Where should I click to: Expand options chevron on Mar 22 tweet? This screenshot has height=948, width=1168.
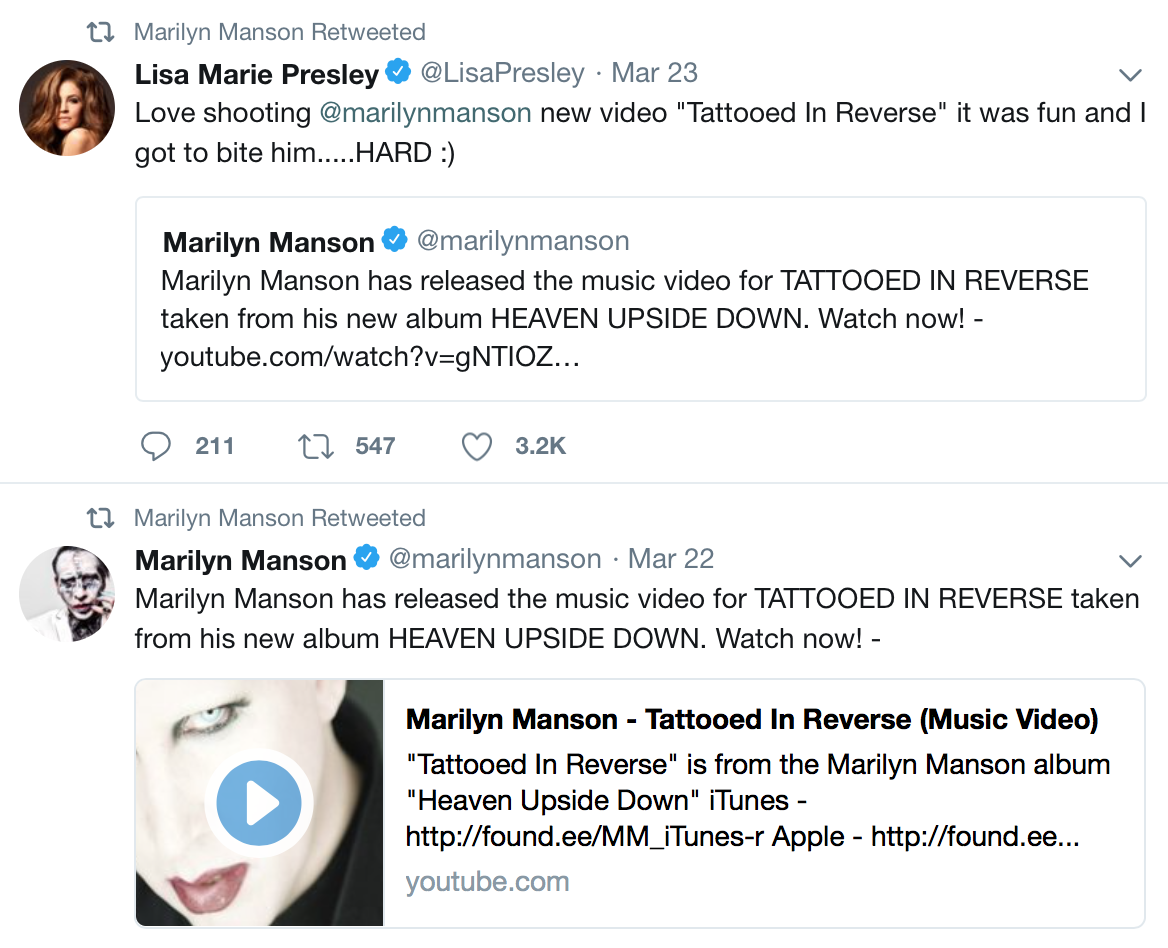1130,560
